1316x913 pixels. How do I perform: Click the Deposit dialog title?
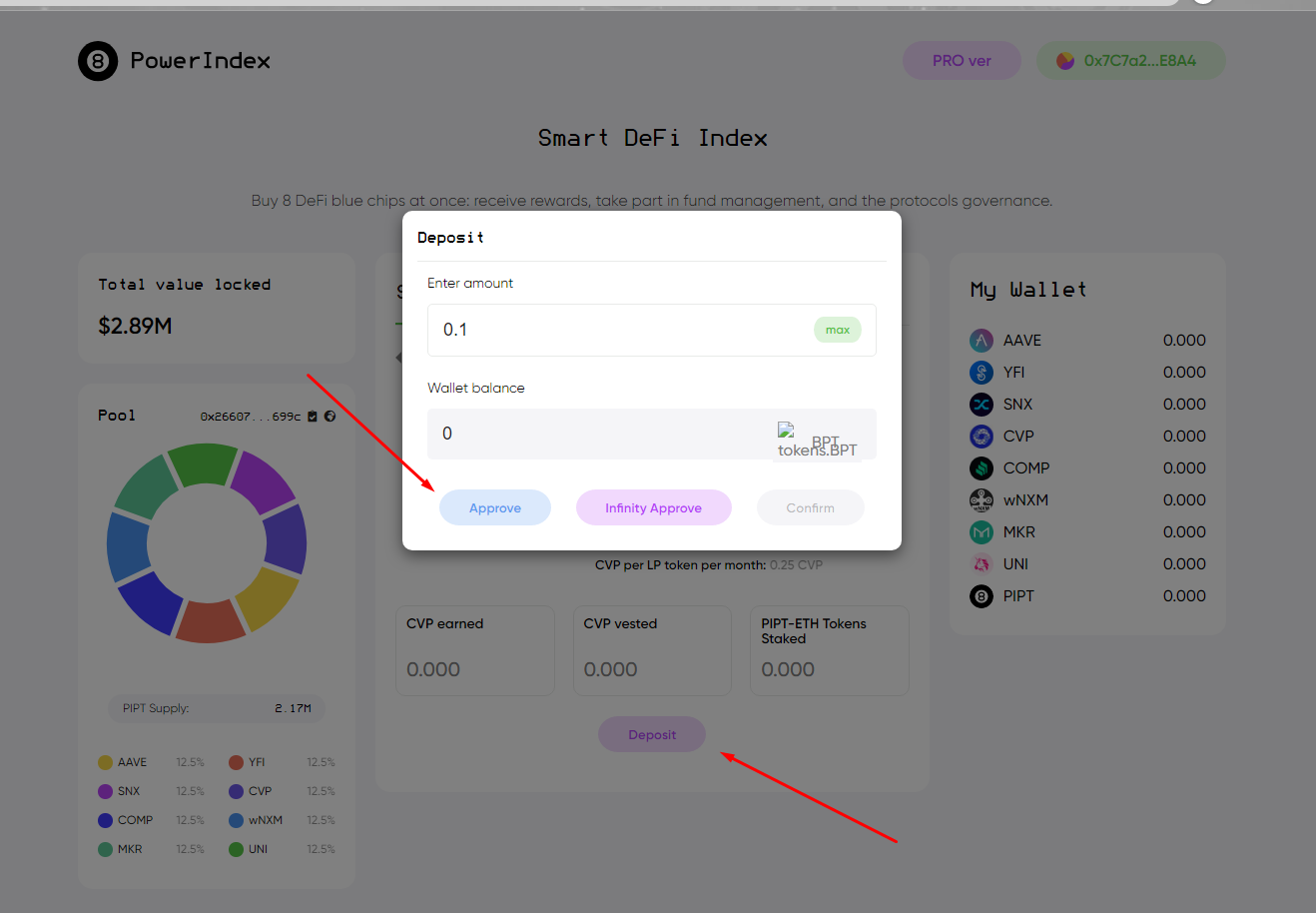coord(450,238)
